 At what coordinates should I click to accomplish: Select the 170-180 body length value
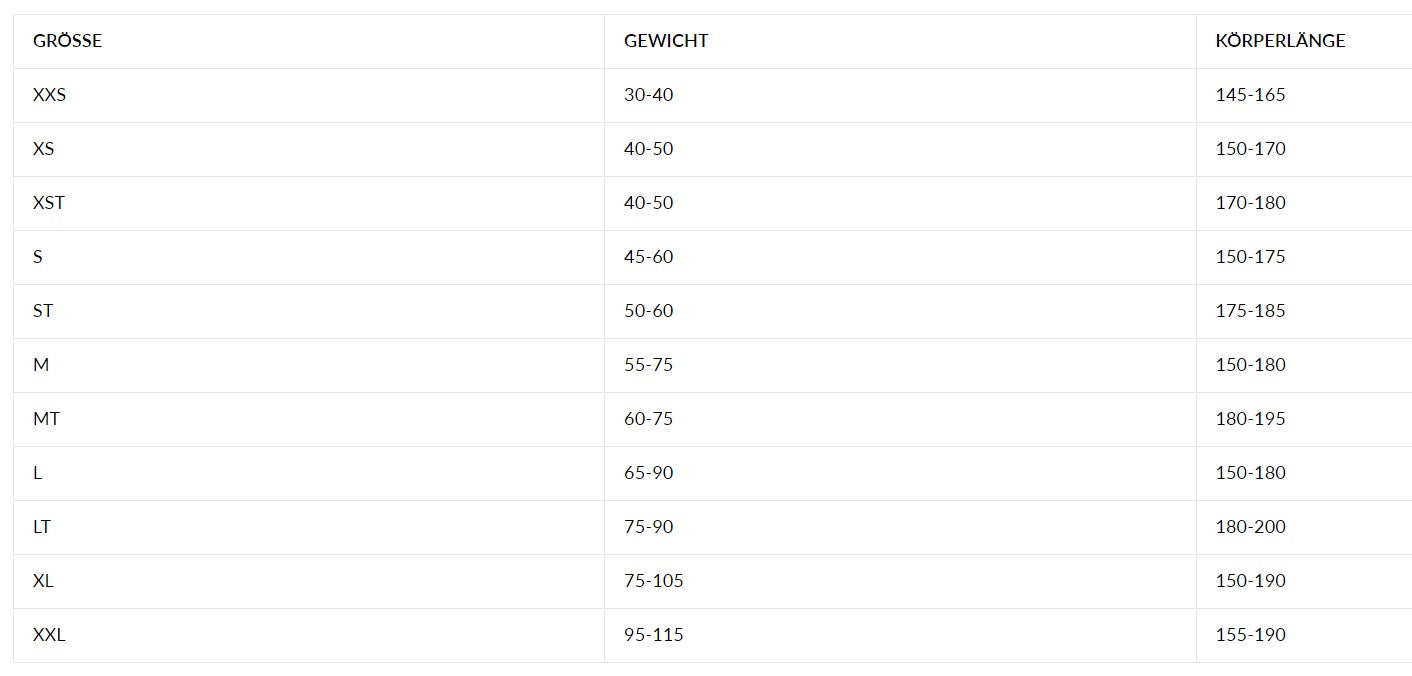(x=1251, y=203)
